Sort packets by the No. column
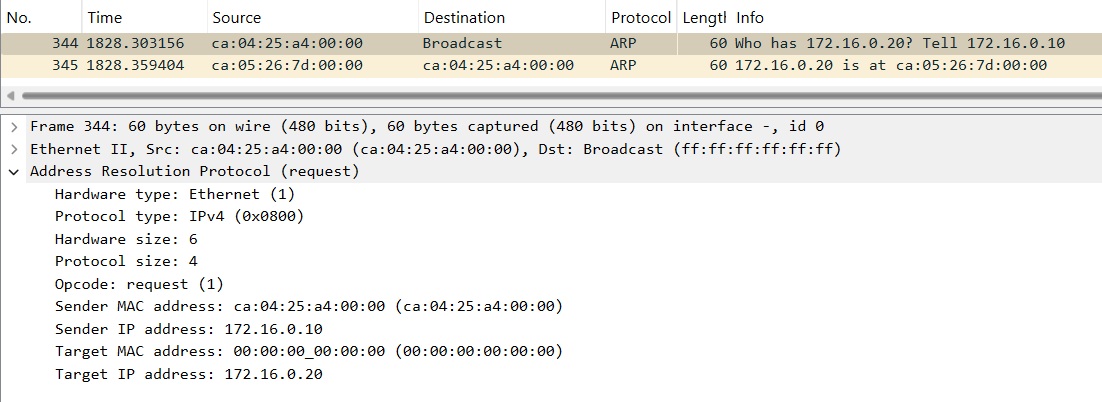 41,18
